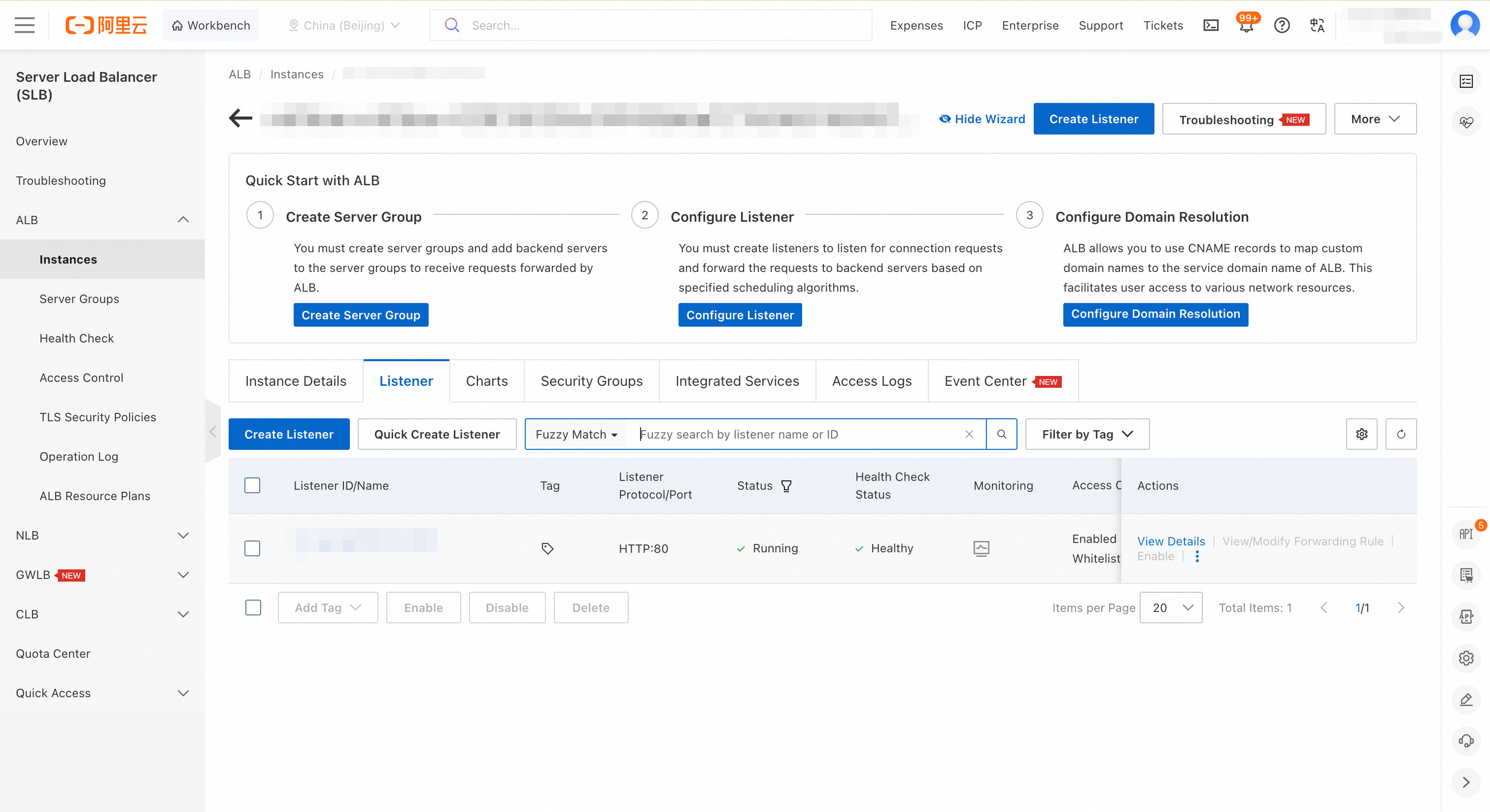
Task: Select the HTTP:80 listener row checkbox
Action: pyautogui.click(x=252, y=548)
